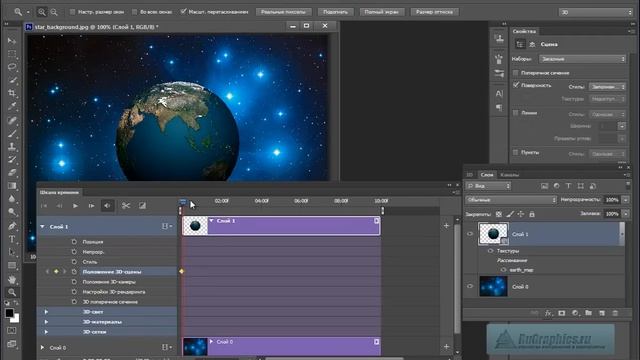Switch to the 3D panel tab
This screenshot has height=360, width=640.
[469, 175]
